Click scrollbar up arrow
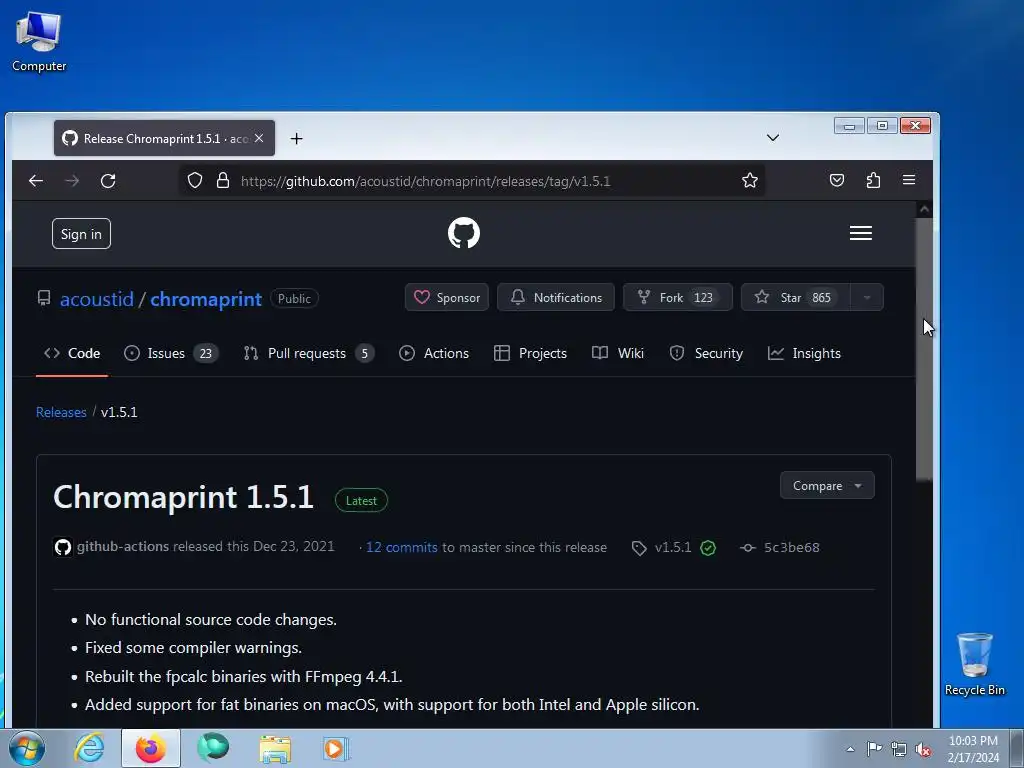Viewport: 1024px width, 768px height. pos(924,210)
